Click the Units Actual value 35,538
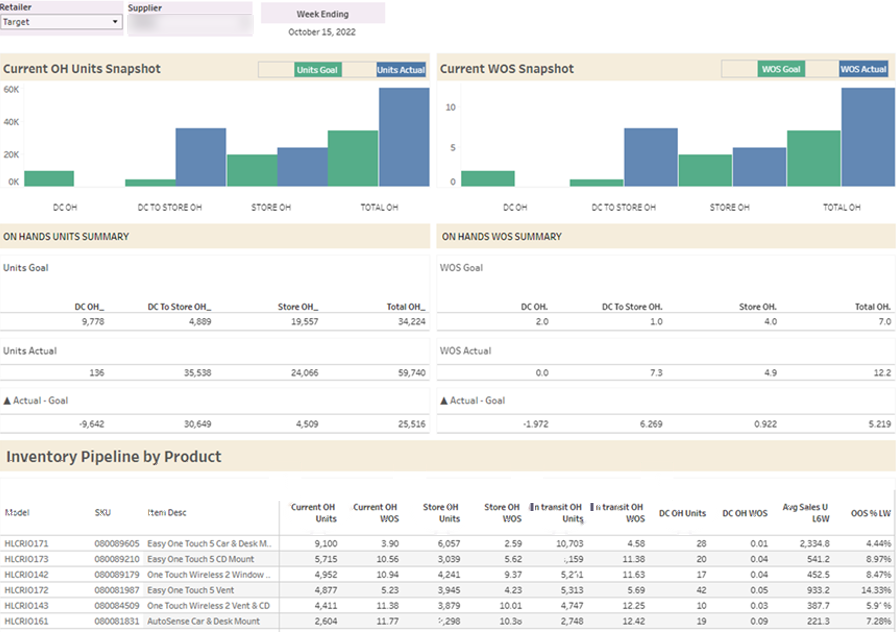This screenshot has width=896, height=632. pyautogui.click(x=197, y=373)
